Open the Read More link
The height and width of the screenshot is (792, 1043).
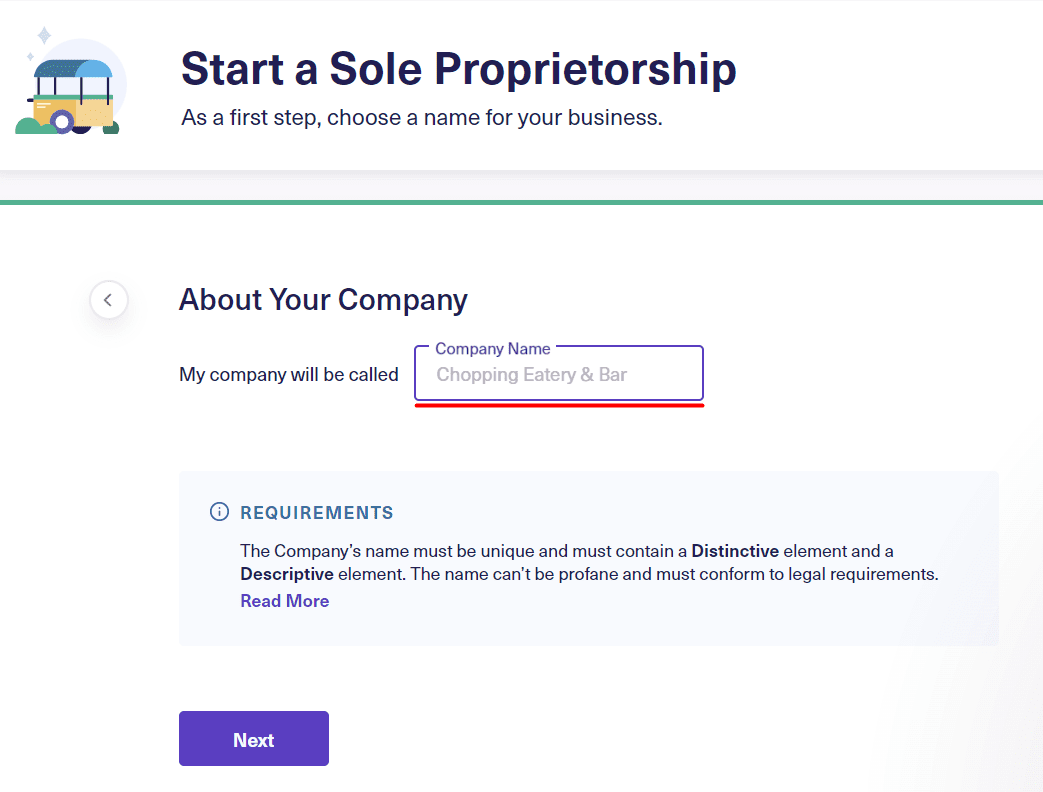(285, 600)
